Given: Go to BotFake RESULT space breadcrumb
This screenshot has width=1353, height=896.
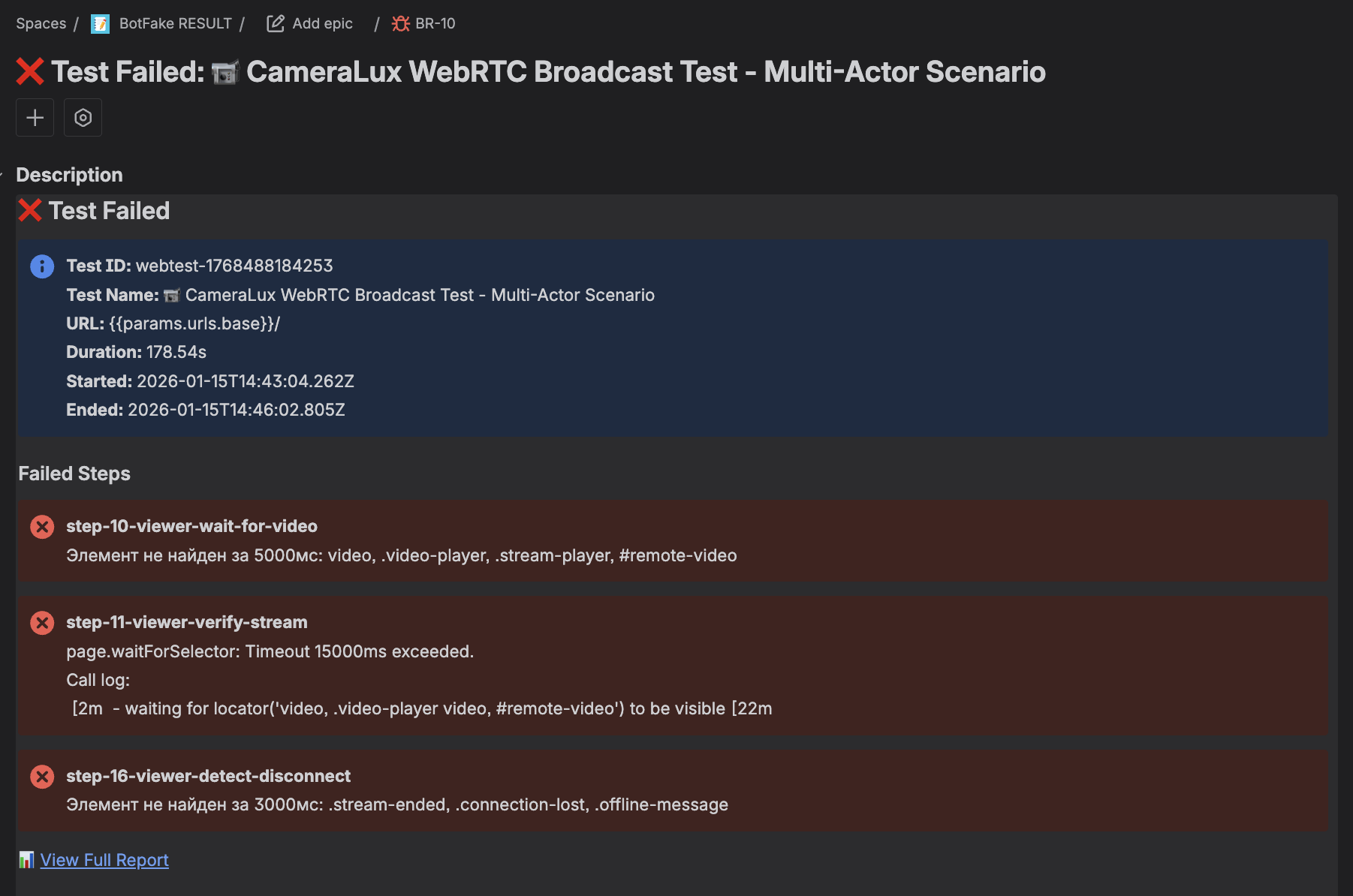Looking at the screenshot, I should [x=175, y=24].
